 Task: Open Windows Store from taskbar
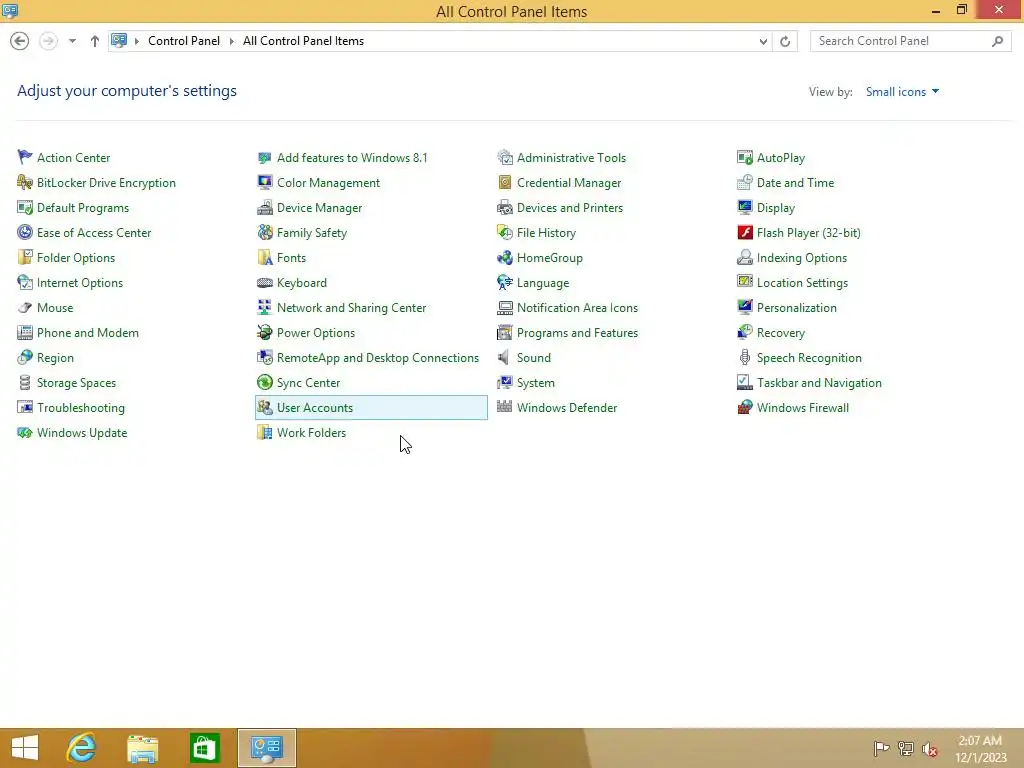tap(204, 748)
